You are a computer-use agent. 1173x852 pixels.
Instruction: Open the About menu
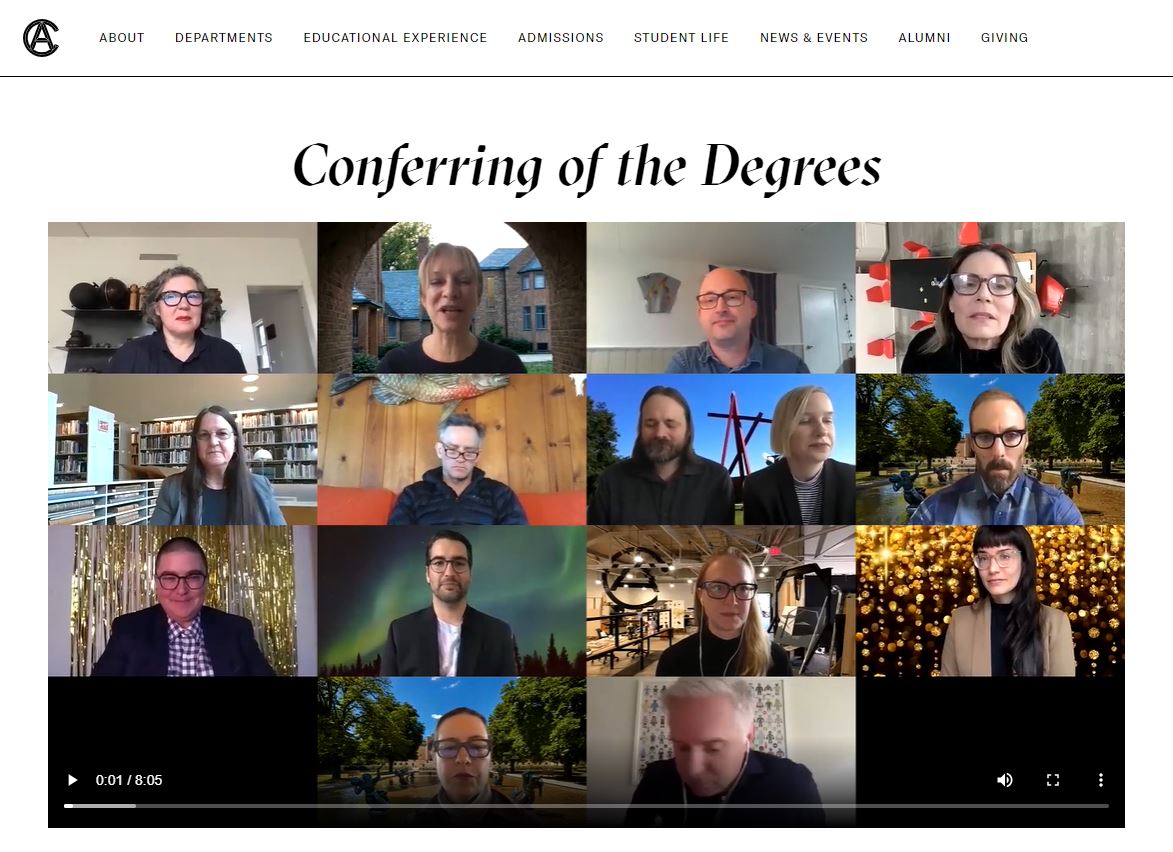click(122, 38)
